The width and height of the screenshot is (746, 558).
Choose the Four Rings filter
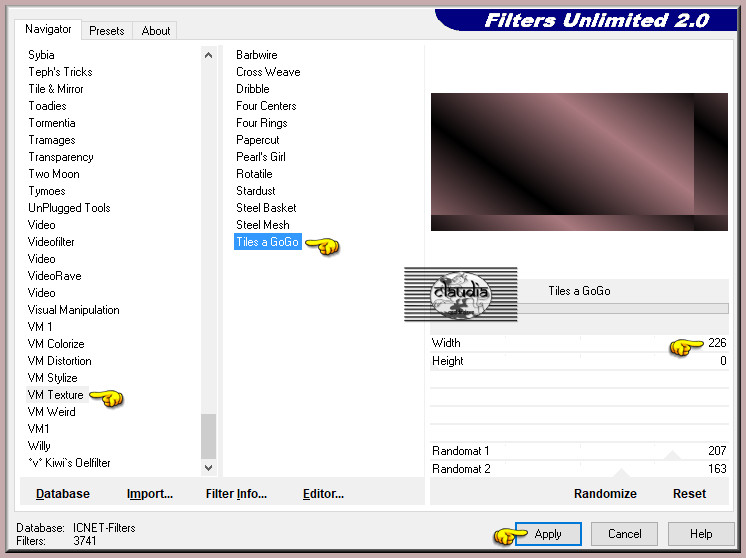(x=262, y=123)
